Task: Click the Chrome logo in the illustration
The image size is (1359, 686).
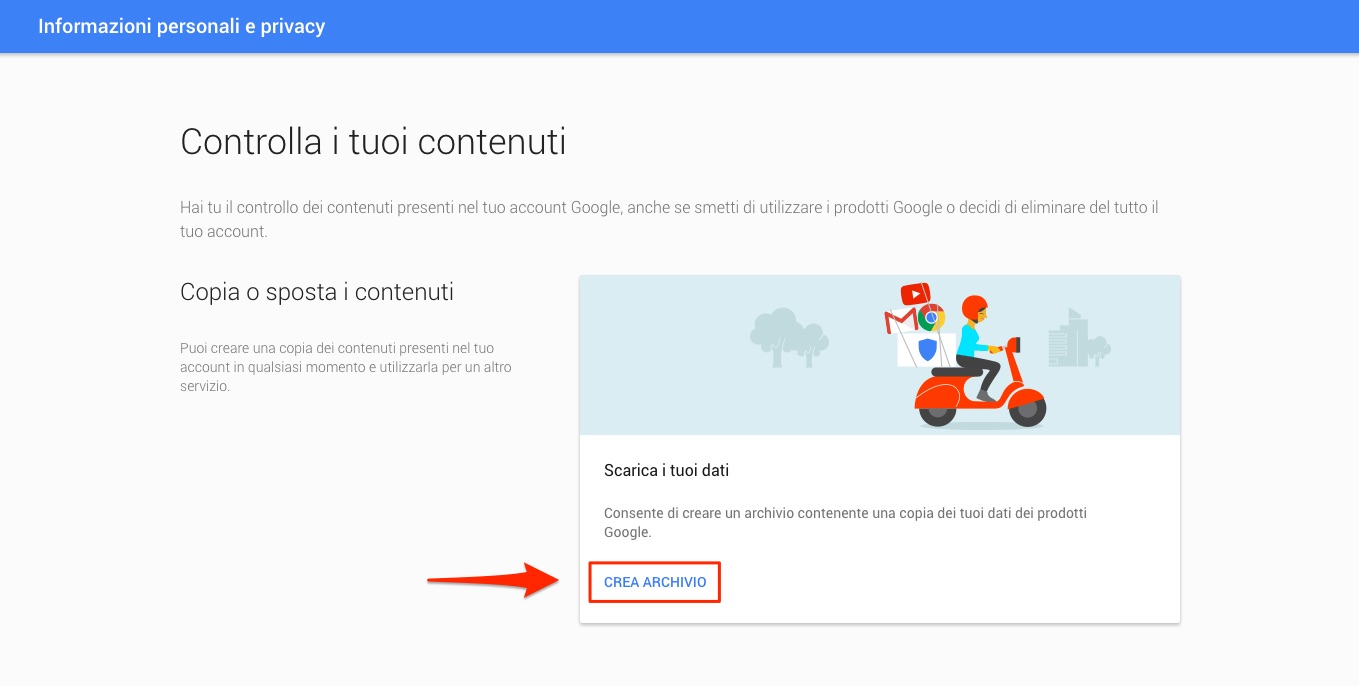Action: tap(931, 318)
